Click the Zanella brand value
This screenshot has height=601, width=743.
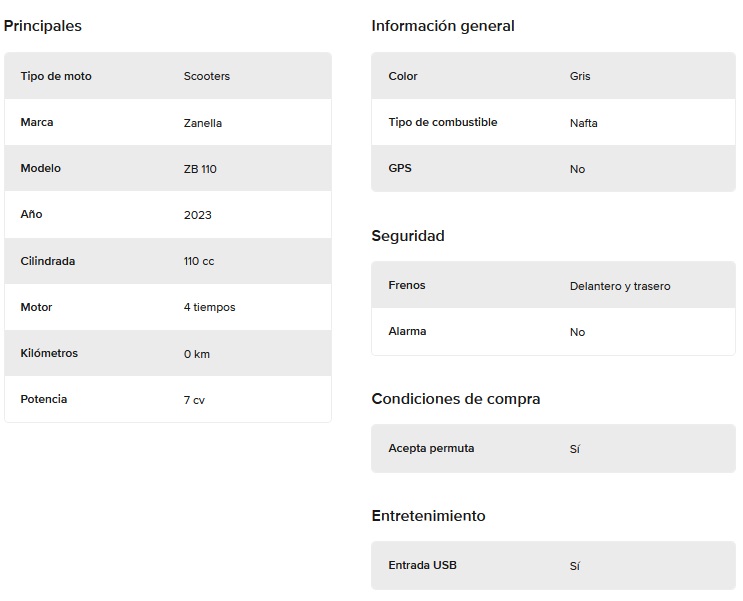coord(202,123)
